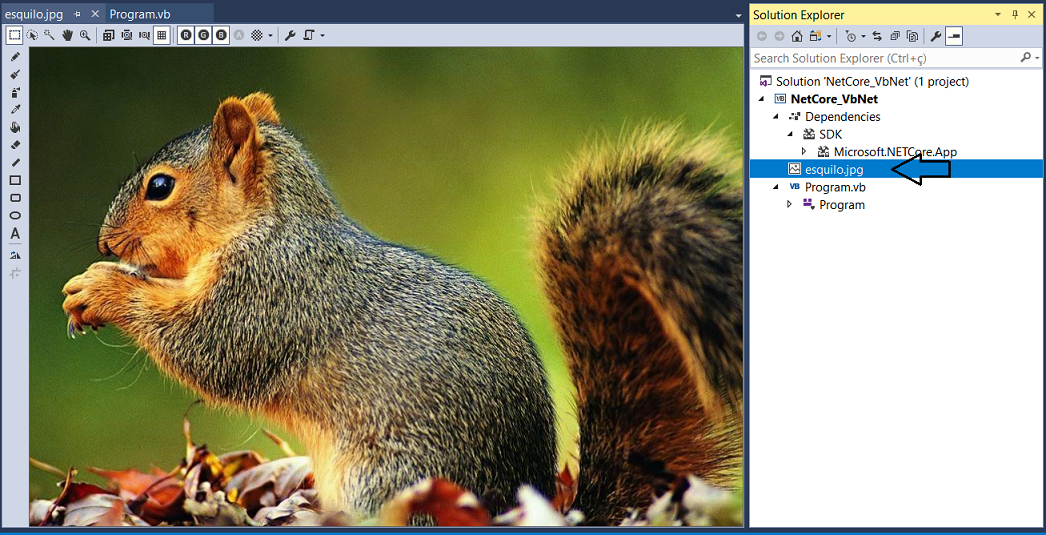Click the checkerboard background icon
The width and height of the screenshot is (1046, 535).
click(x=257, y=35)
